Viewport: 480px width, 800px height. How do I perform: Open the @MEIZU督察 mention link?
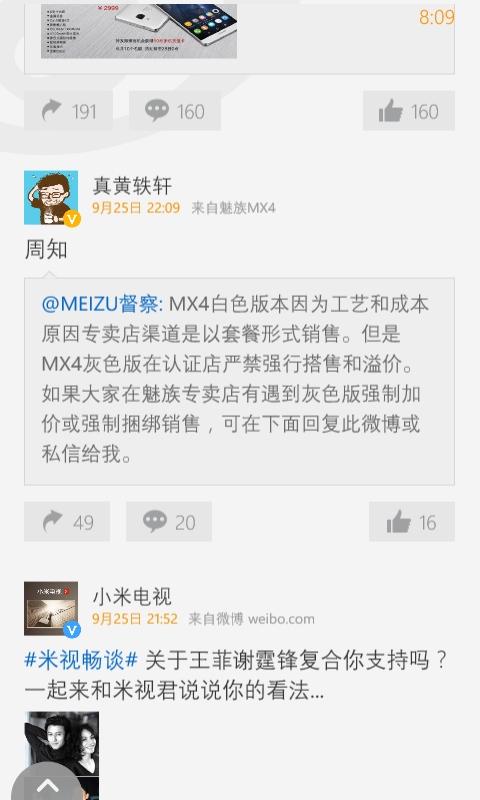click(102, 304)
